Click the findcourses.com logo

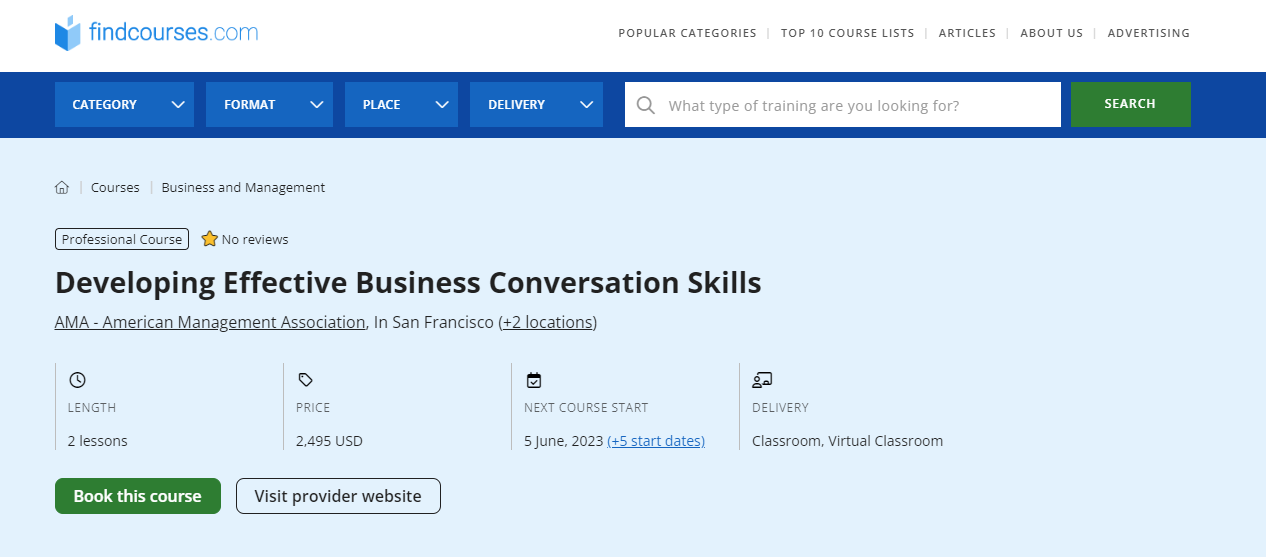156,33
